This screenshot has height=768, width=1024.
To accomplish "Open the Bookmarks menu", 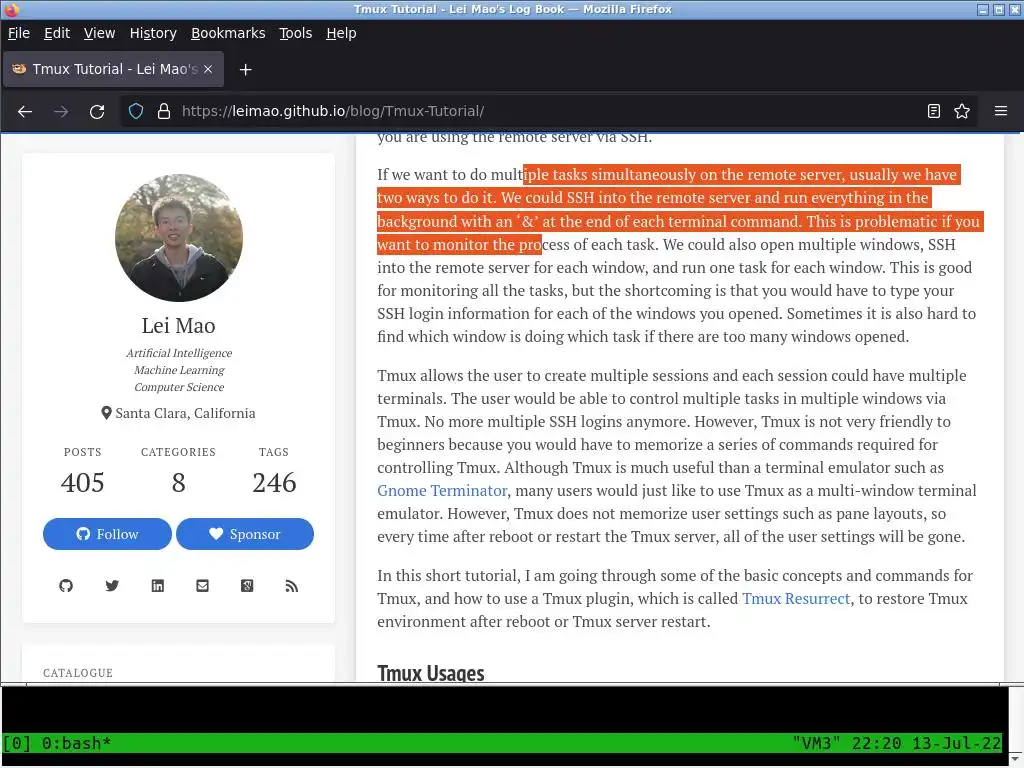I will pos(228,33).
